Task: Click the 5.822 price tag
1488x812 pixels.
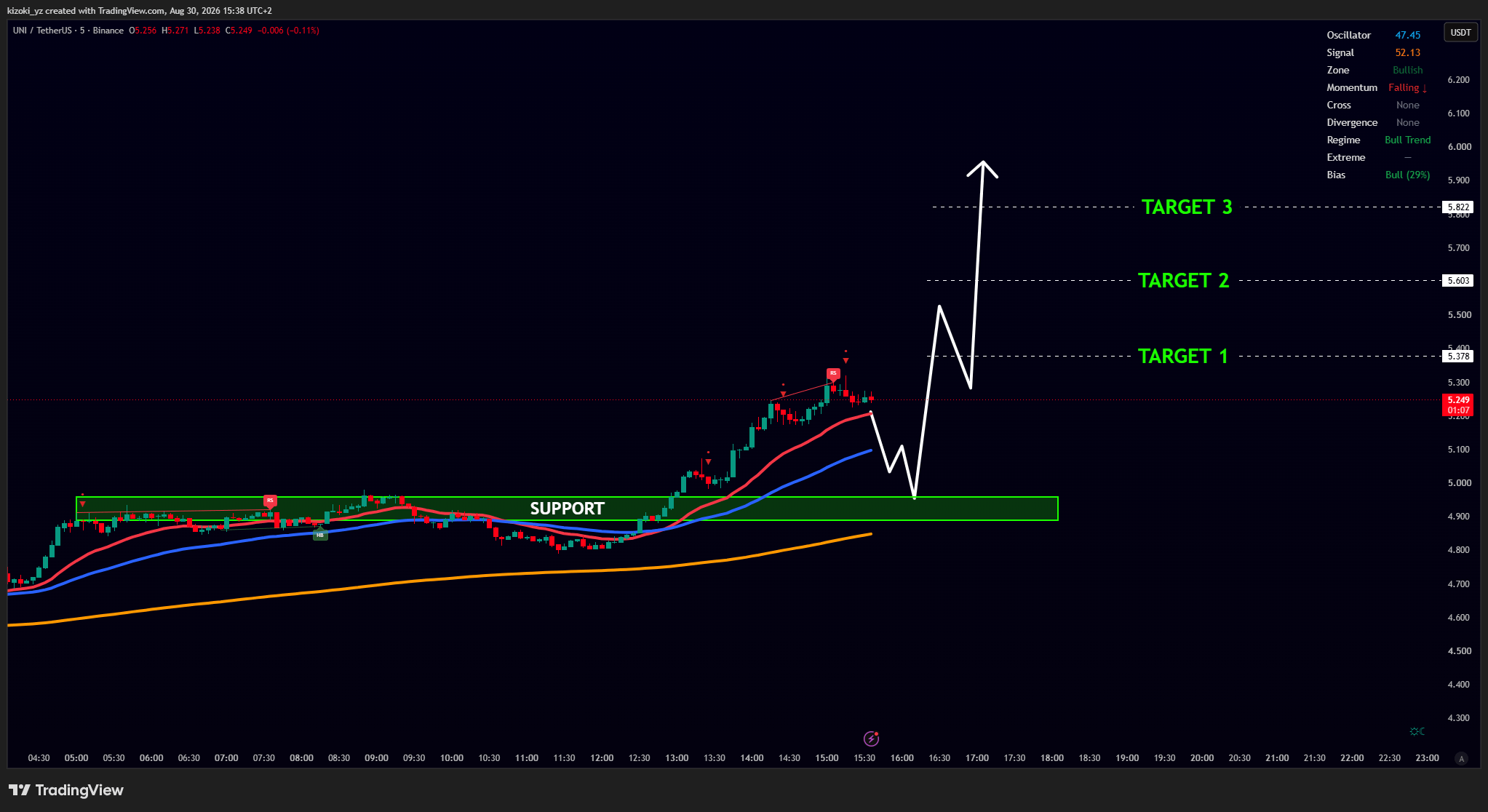Action: click(1457, 207)
